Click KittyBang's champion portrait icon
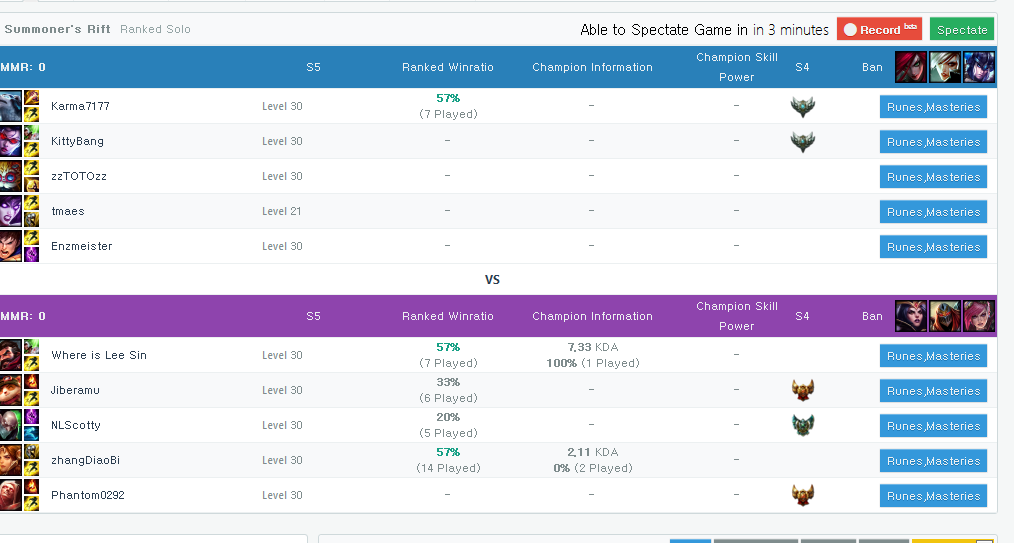The image size is (1014, 543). coord(10,141)
